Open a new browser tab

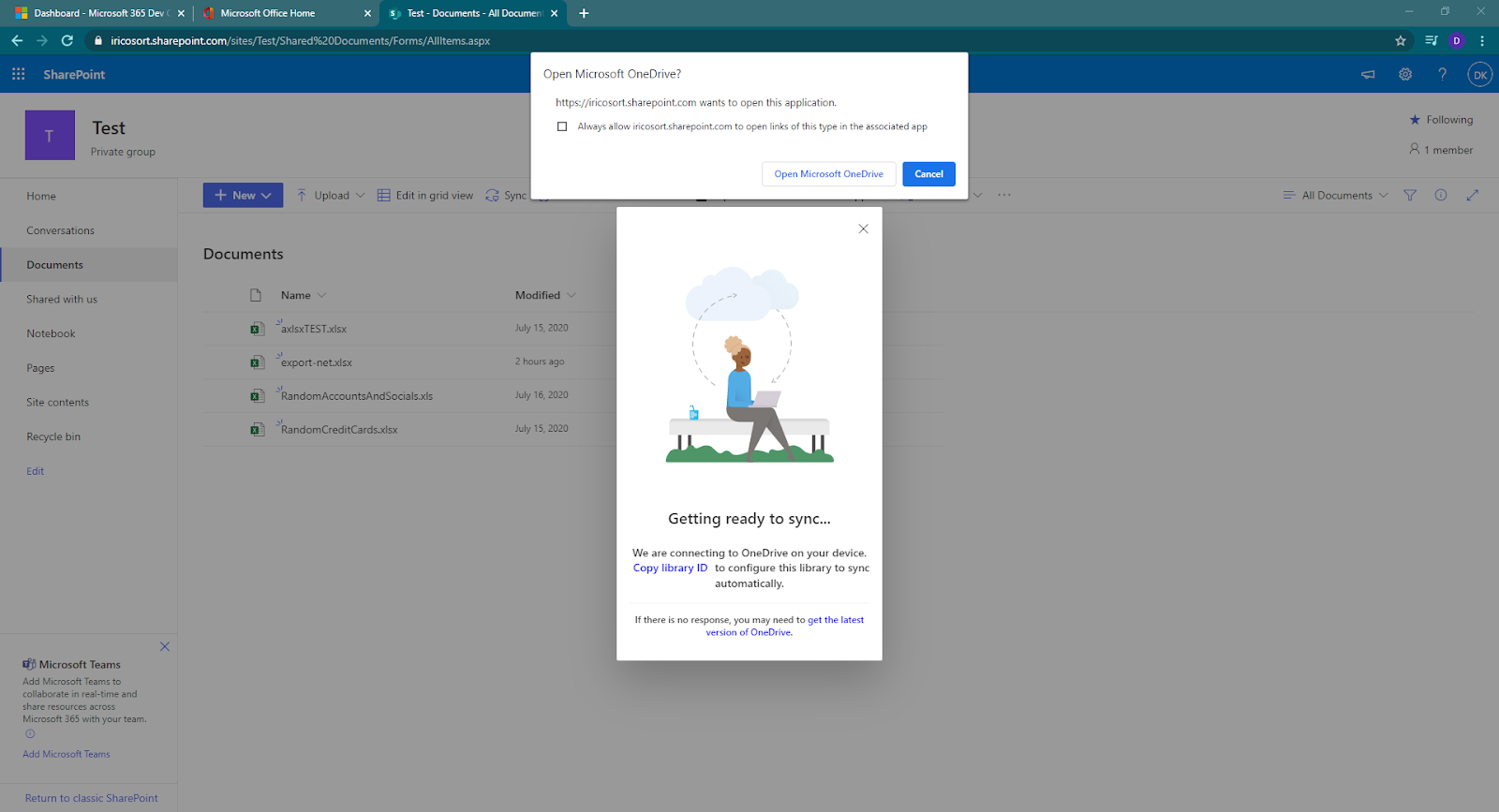(584, 13)
